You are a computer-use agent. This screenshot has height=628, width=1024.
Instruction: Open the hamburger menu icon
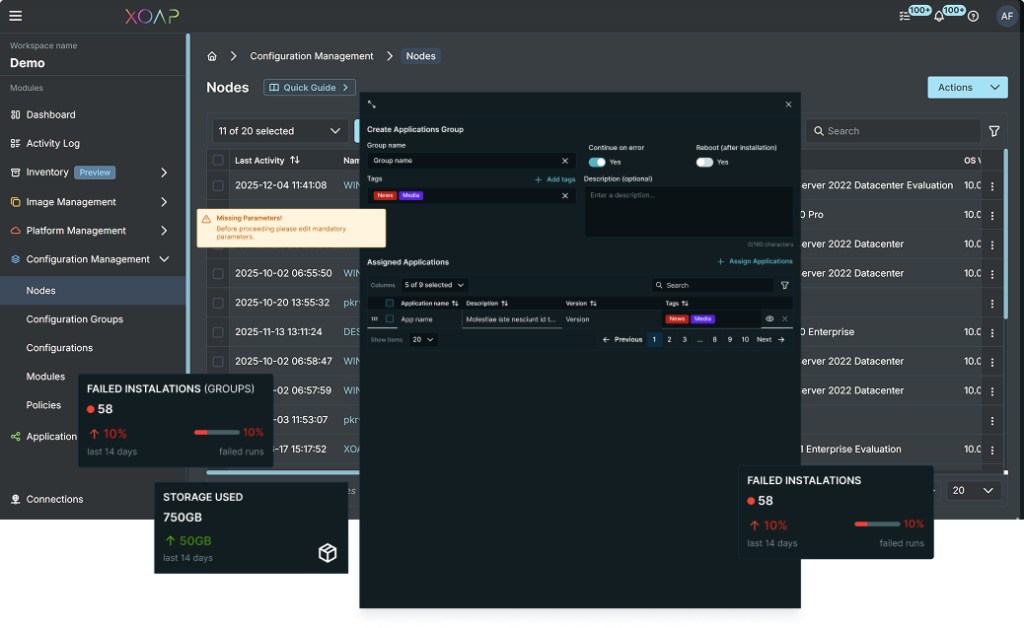[15, 15]
